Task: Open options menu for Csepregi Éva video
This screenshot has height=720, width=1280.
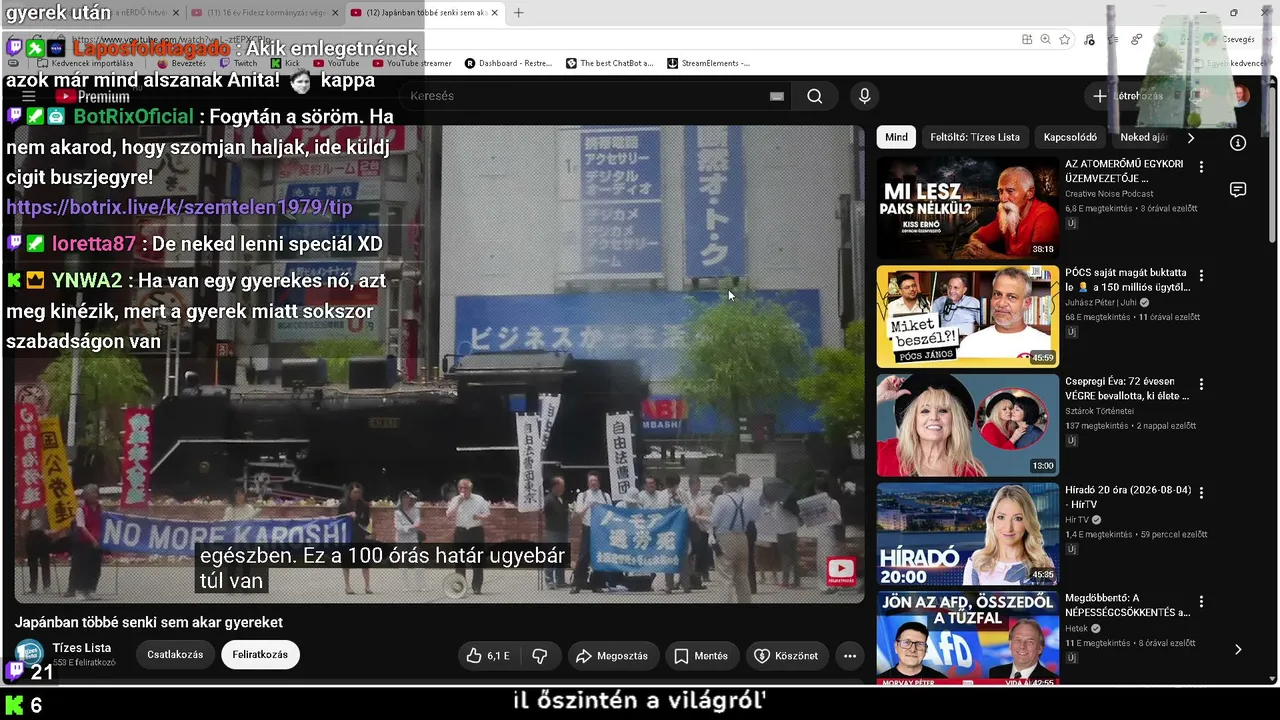Action: (1201, 384)
